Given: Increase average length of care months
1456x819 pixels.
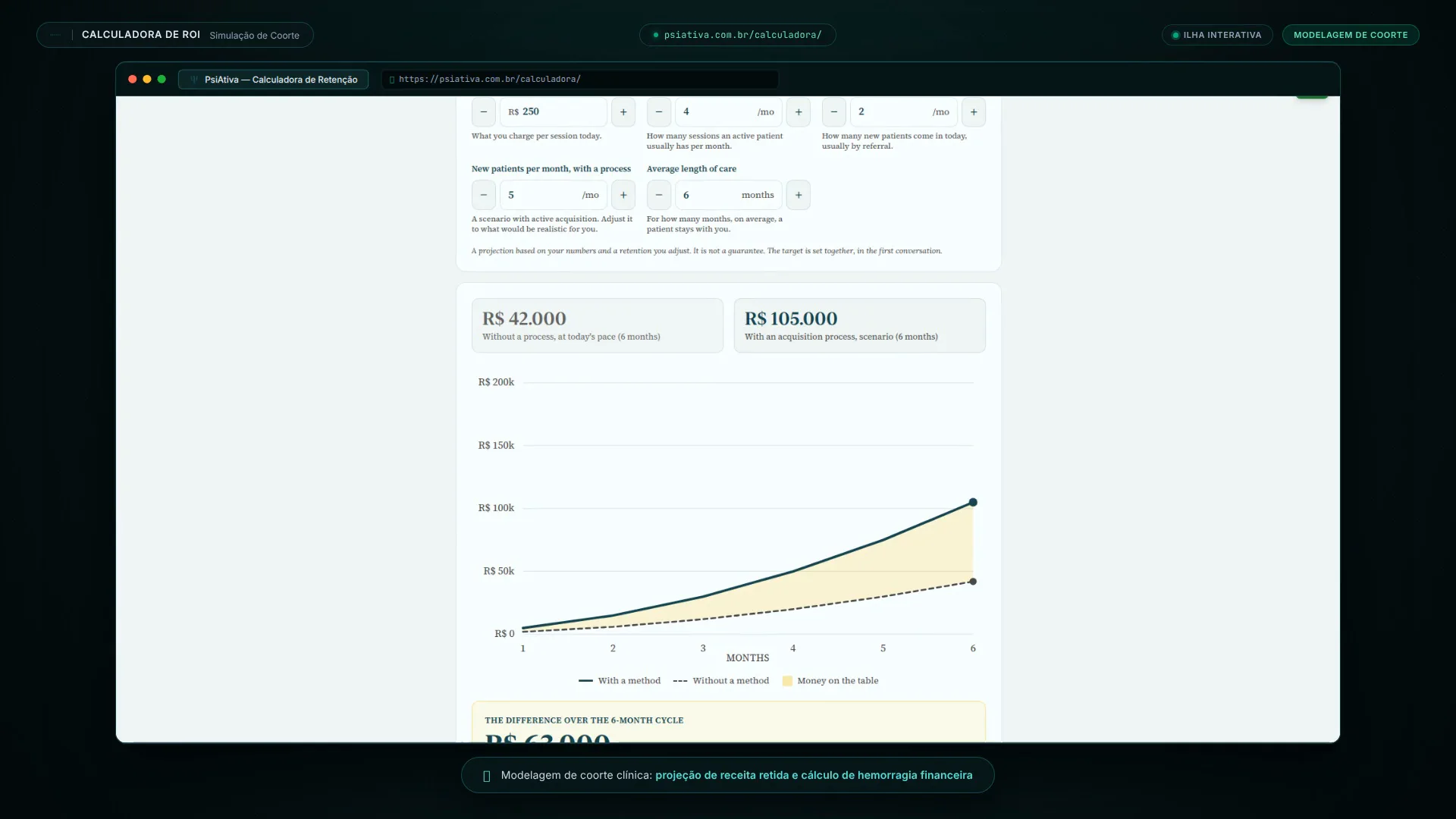Looking at the screenshot, I should 799,195.
